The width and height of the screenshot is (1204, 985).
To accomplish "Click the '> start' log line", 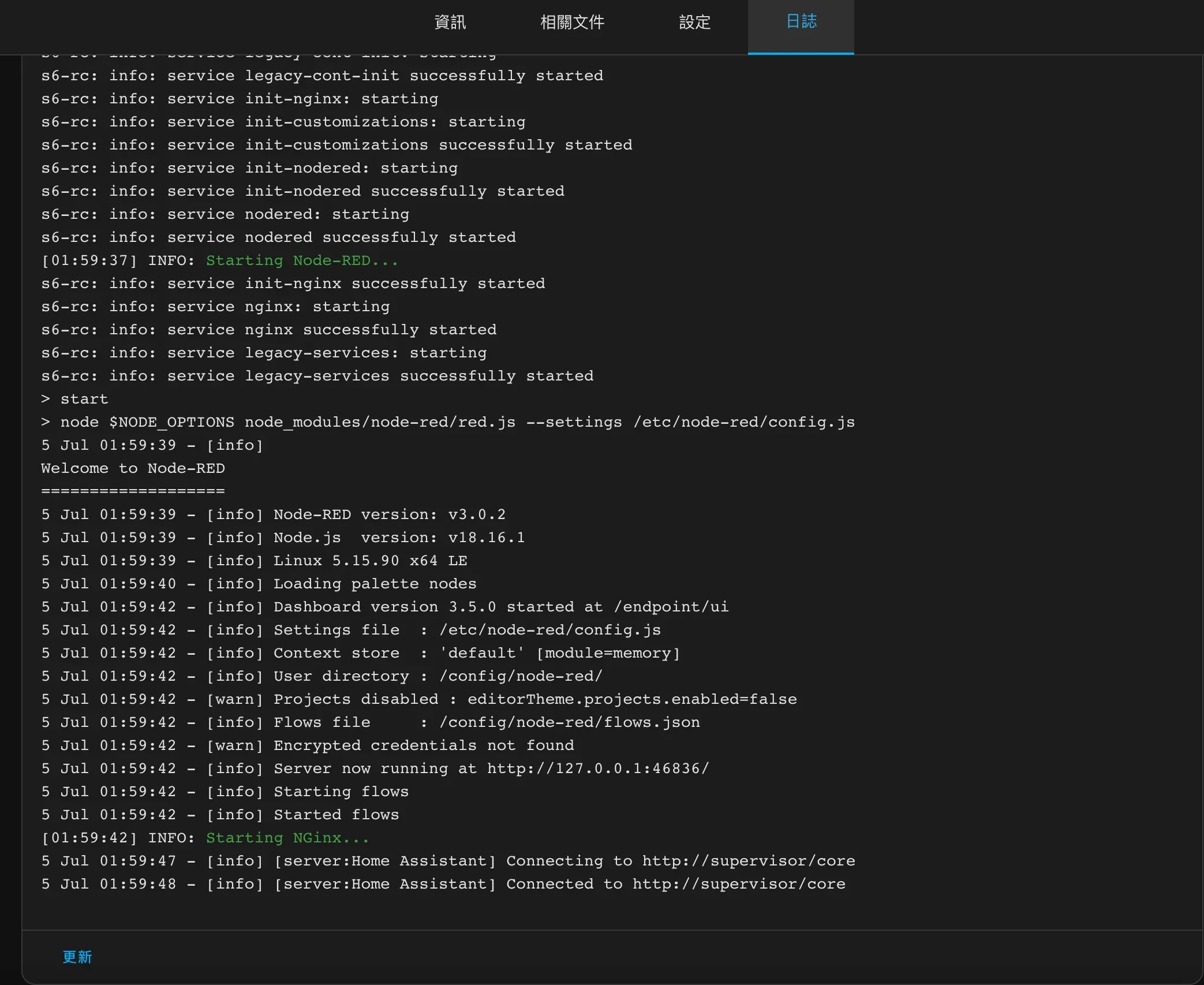I will click(x=74, y=399).
